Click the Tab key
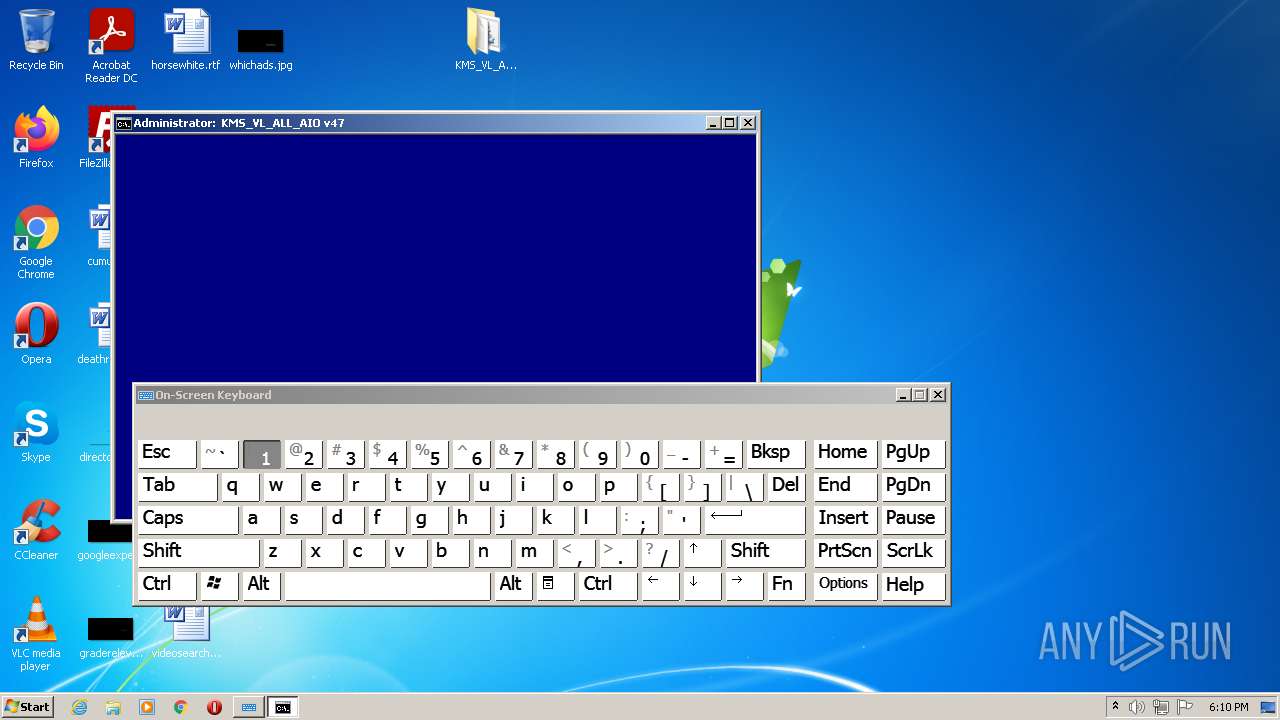This screenshot has height=720, width=1280. point(178,487)
